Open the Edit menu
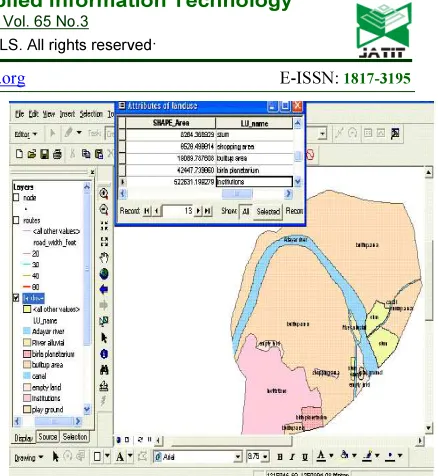 (33, 114)
